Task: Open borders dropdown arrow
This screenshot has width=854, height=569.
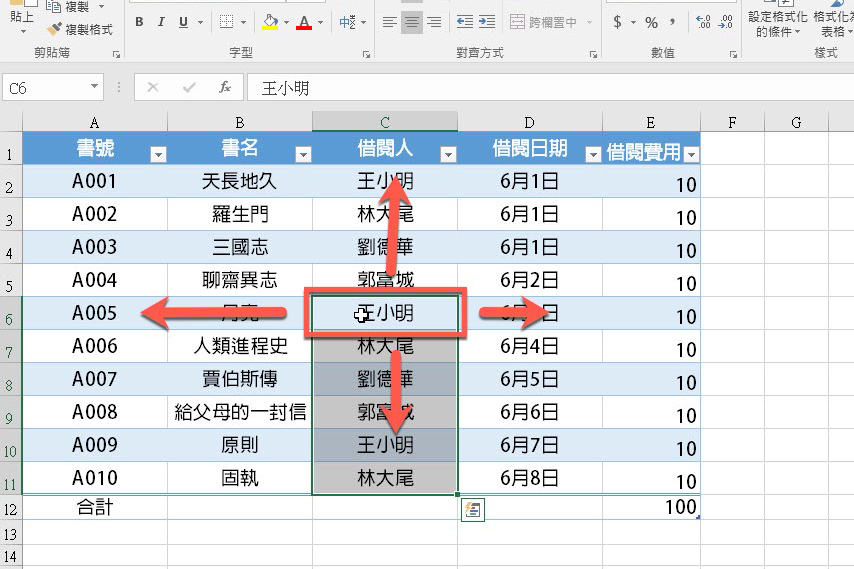Action: [x=243, y=22]
